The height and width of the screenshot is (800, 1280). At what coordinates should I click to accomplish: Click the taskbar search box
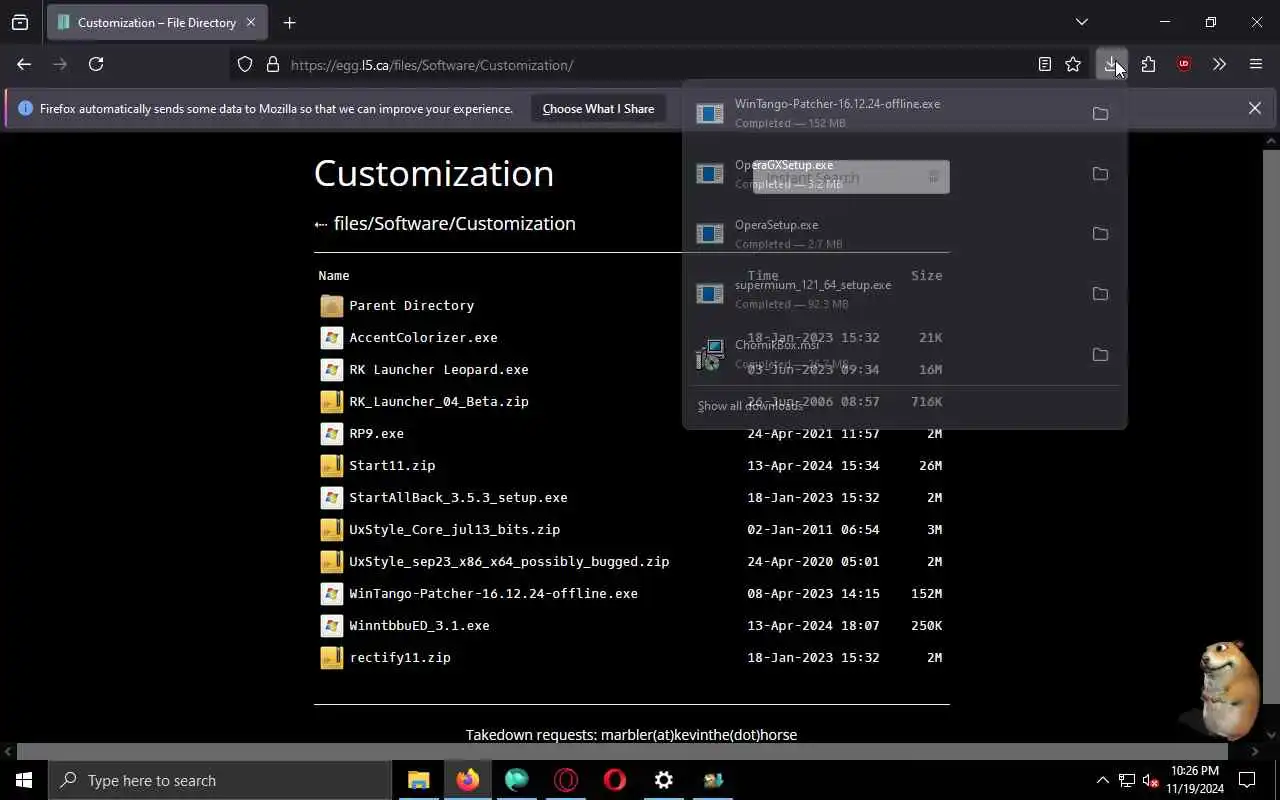(220, 780)
